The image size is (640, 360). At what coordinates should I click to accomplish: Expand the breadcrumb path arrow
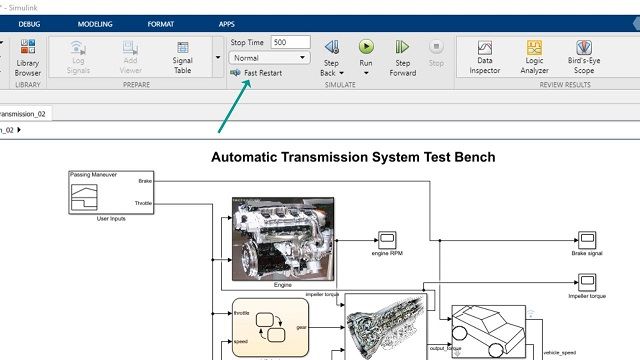(19, 130)
